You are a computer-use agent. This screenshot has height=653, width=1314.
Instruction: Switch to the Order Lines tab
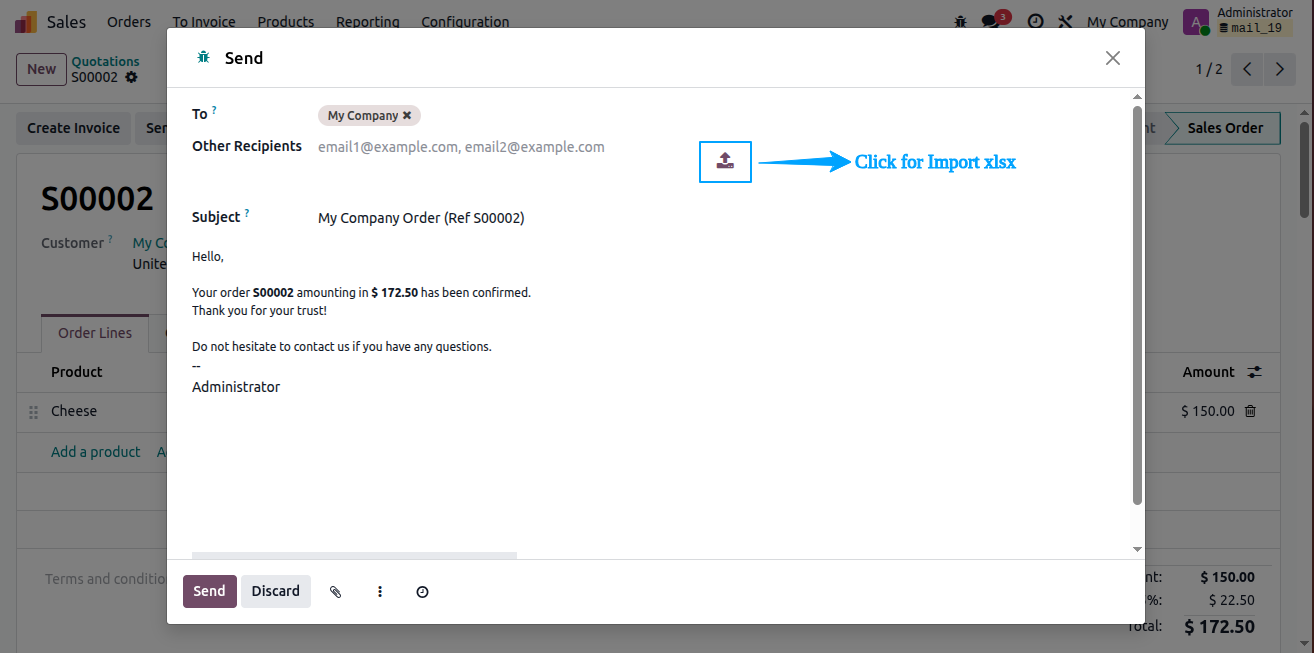click(x=95, y=333)
